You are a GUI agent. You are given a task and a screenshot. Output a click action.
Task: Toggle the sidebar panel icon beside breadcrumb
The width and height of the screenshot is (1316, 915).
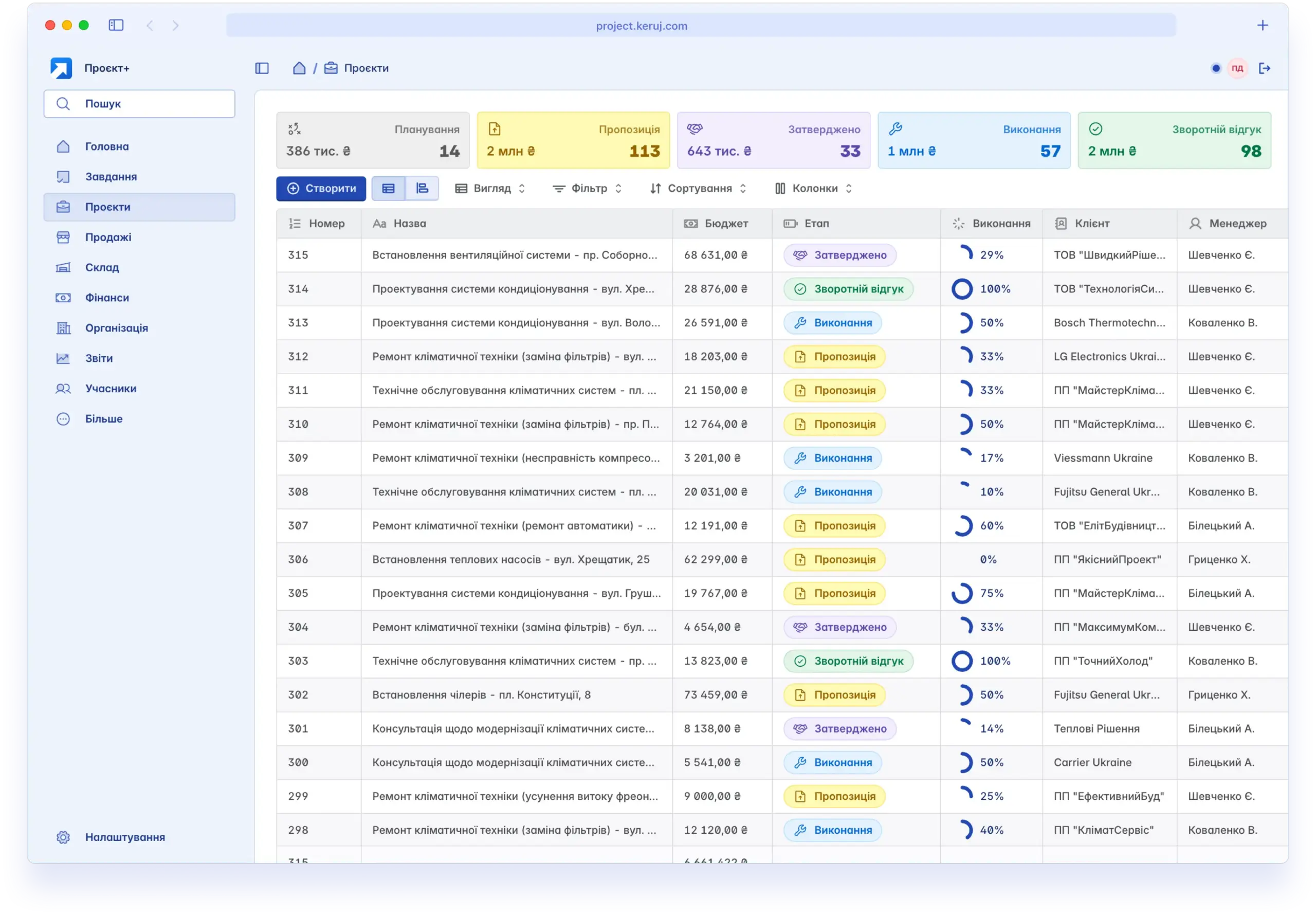coord(262,68)
